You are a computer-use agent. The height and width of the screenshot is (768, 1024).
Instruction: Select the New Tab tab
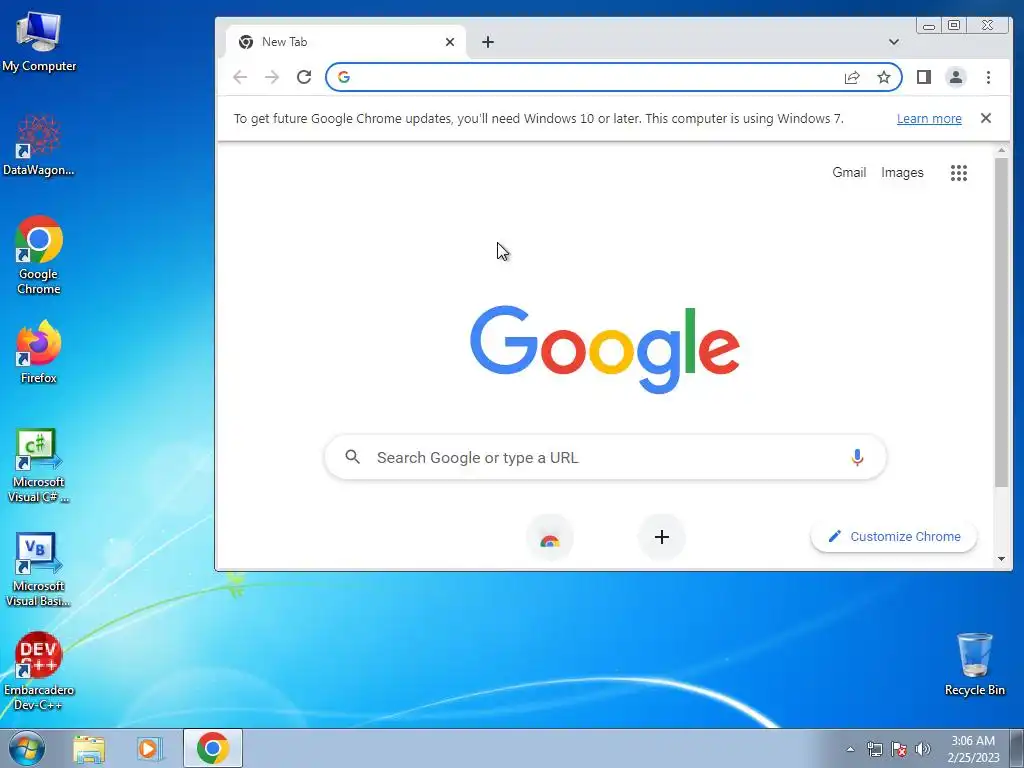pyautogui.click(x=346, y=42)
